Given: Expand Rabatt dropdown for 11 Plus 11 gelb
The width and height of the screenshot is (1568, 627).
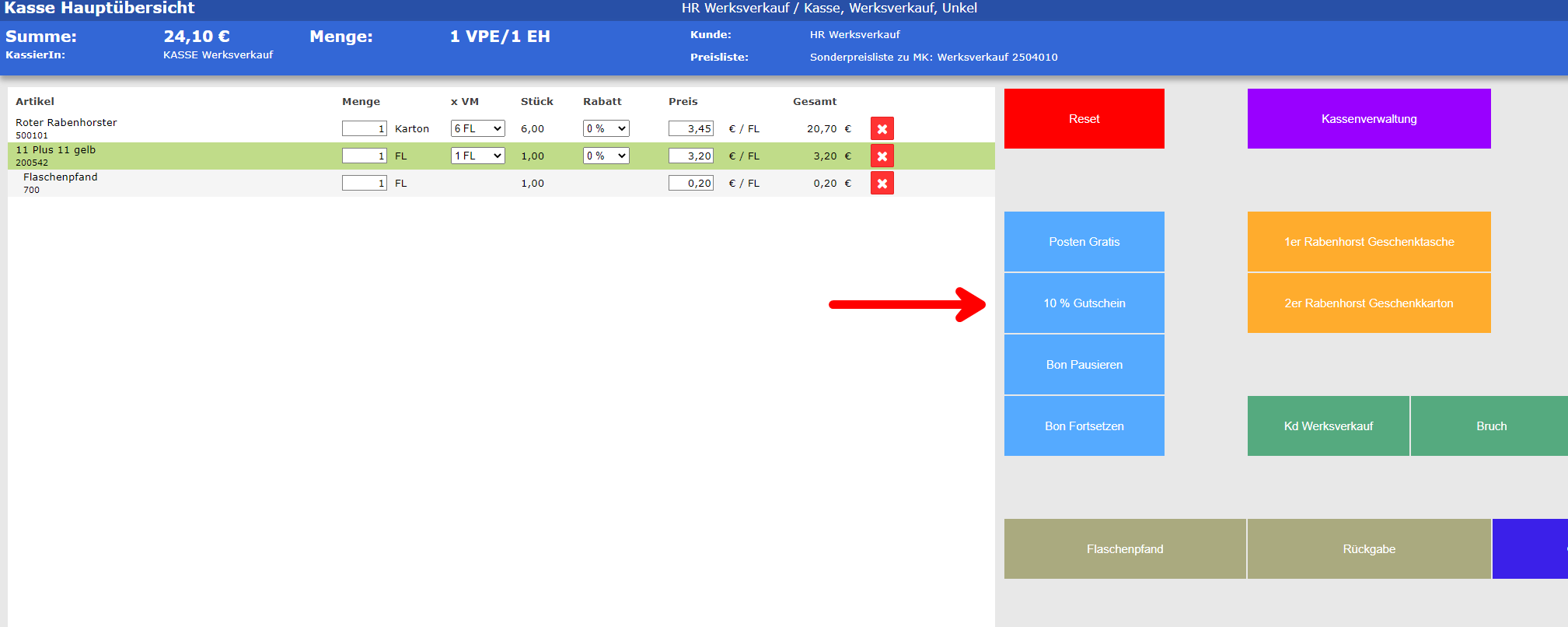Looking at the screenshot, I should pyautogui.click(x=606, y=156).
